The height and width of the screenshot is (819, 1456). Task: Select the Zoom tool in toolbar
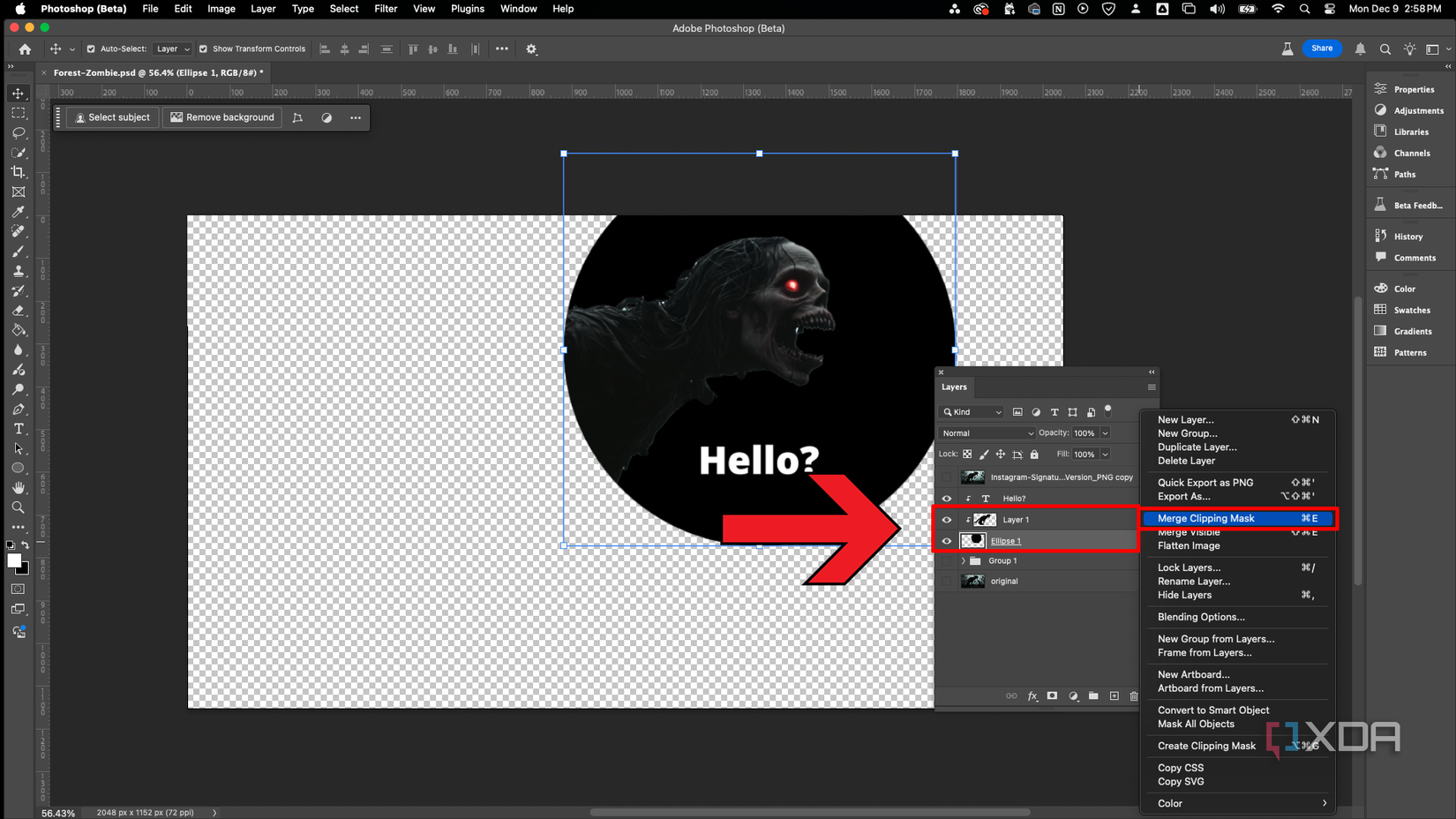pos(19,507)
